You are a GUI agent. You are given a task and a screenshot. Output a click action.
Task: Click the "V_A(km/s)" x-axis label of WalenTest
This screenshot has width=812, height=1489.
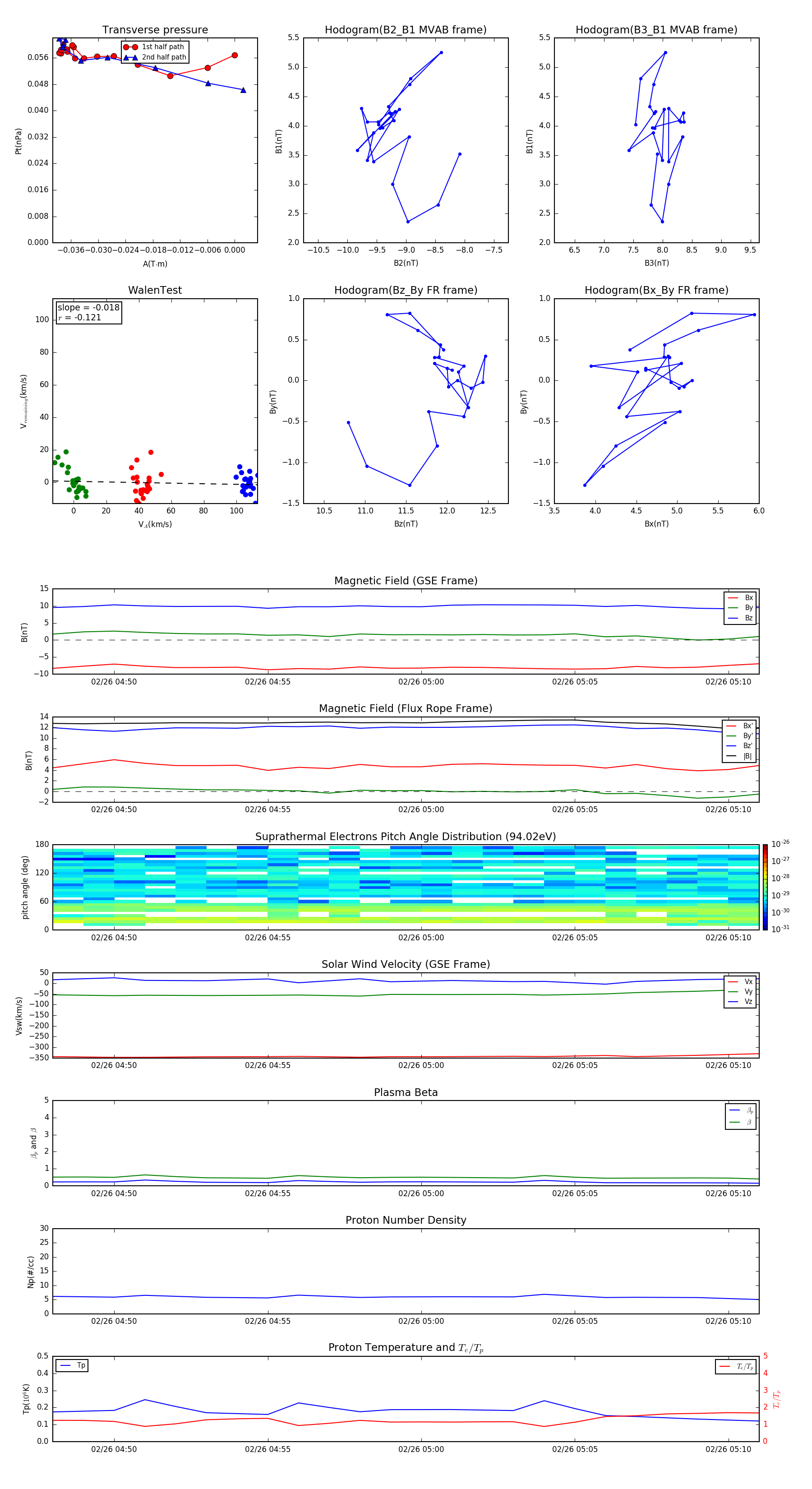coord(155,524)
